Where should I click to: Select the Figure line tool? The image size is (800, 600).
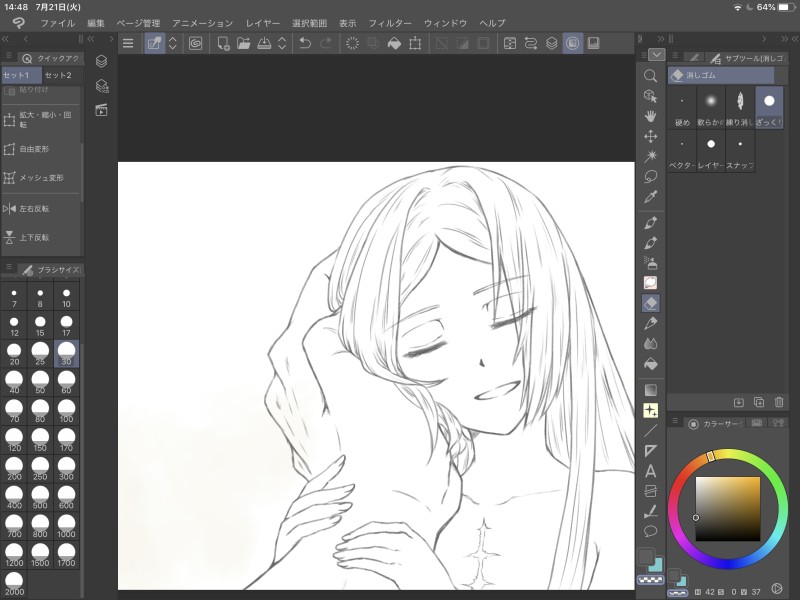point(651,431)
